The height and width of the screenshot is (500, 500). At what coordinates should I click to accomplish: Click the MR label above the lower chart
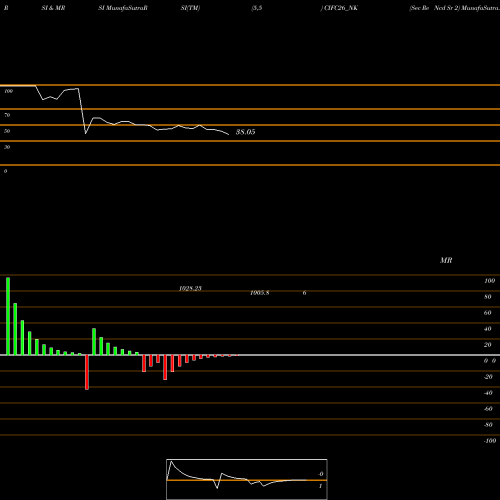(x=446, y=260)
